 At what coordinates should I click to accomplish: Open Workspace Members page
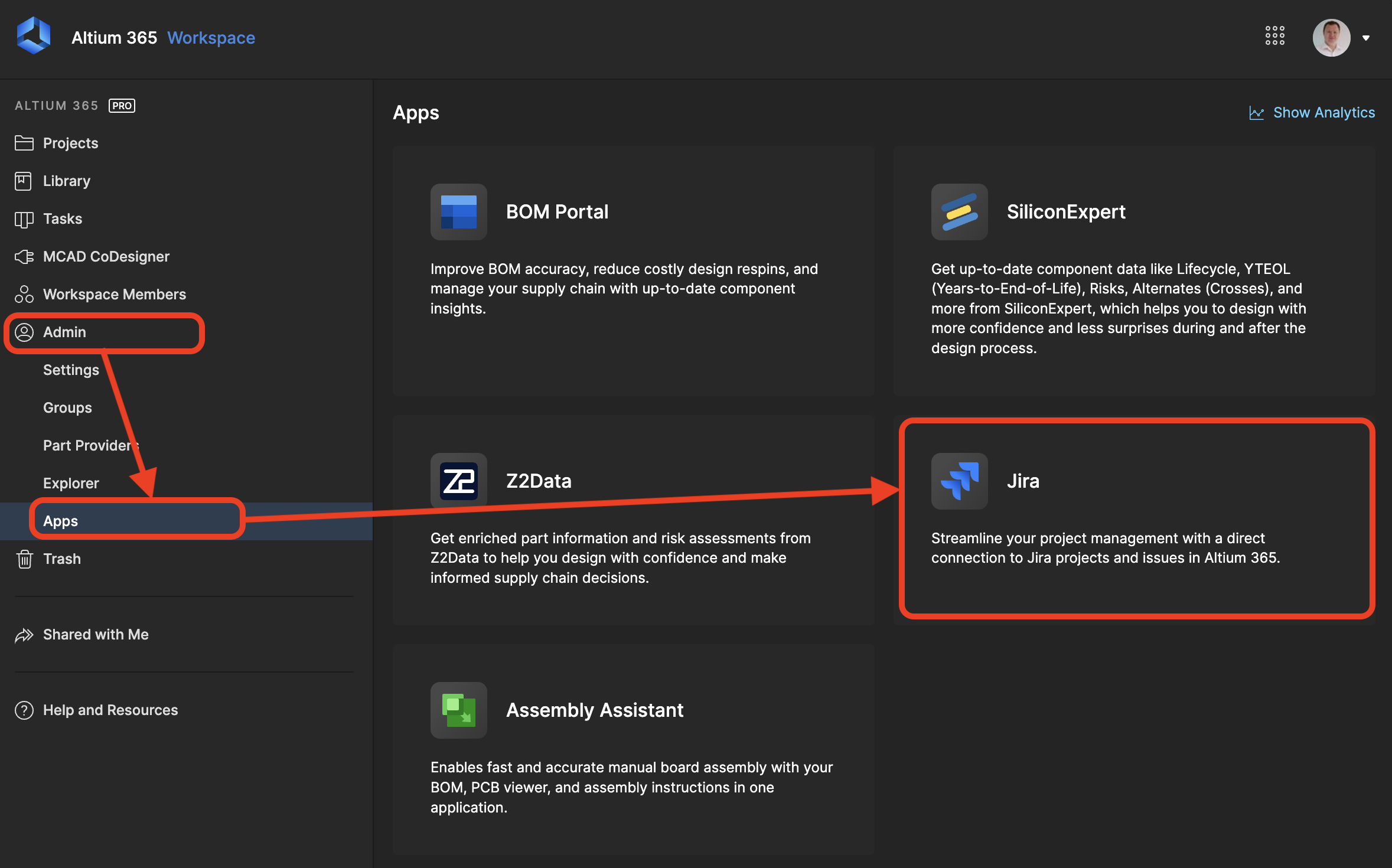[x=114, y=295]
